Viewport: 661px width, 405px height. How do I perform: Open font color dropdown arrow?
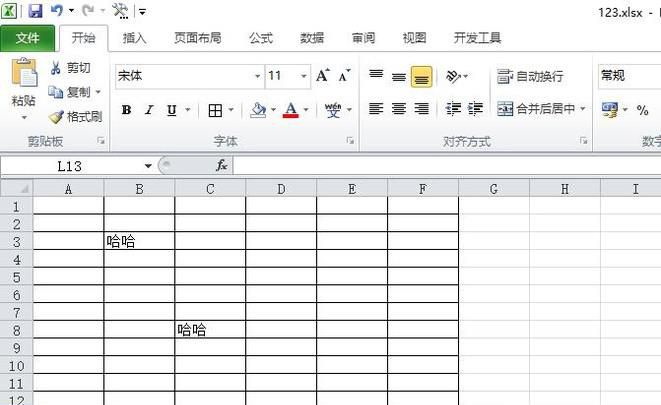coord(306,110)
